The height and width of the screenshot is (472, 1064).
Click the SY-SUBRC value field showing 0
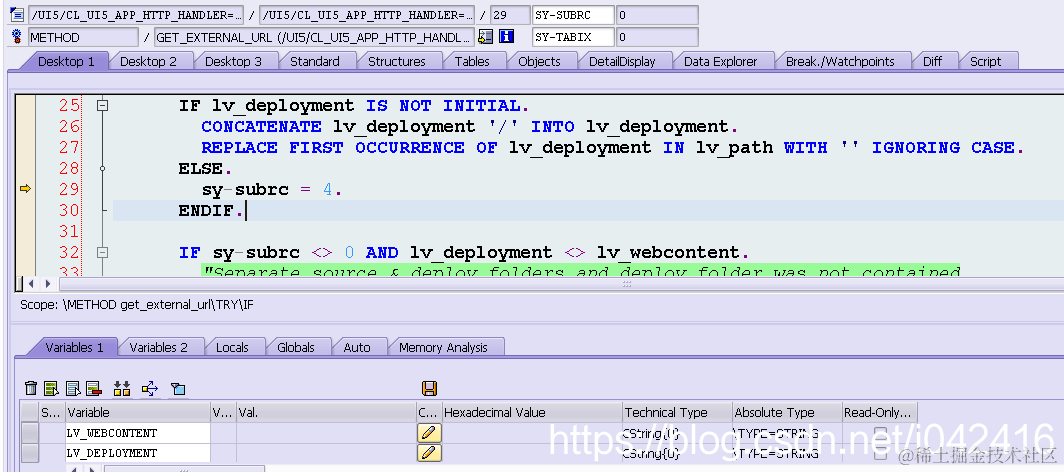(657, 15)
